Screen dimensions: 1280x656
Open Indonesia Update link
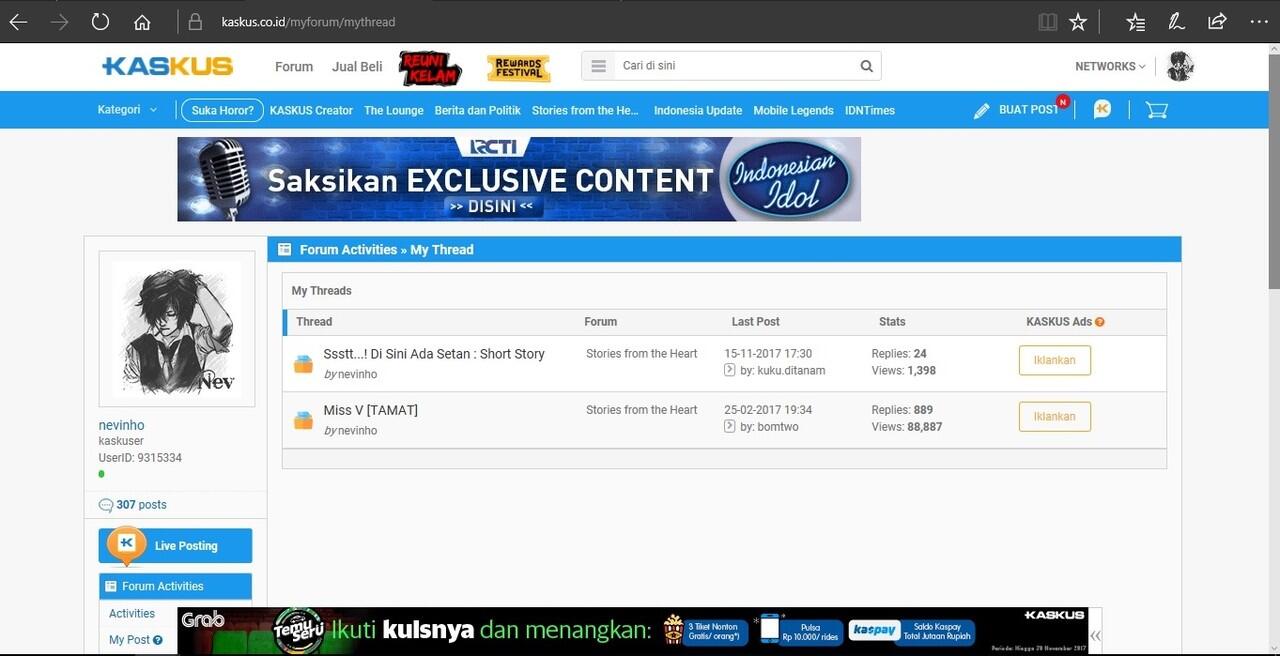pos(698,111)
